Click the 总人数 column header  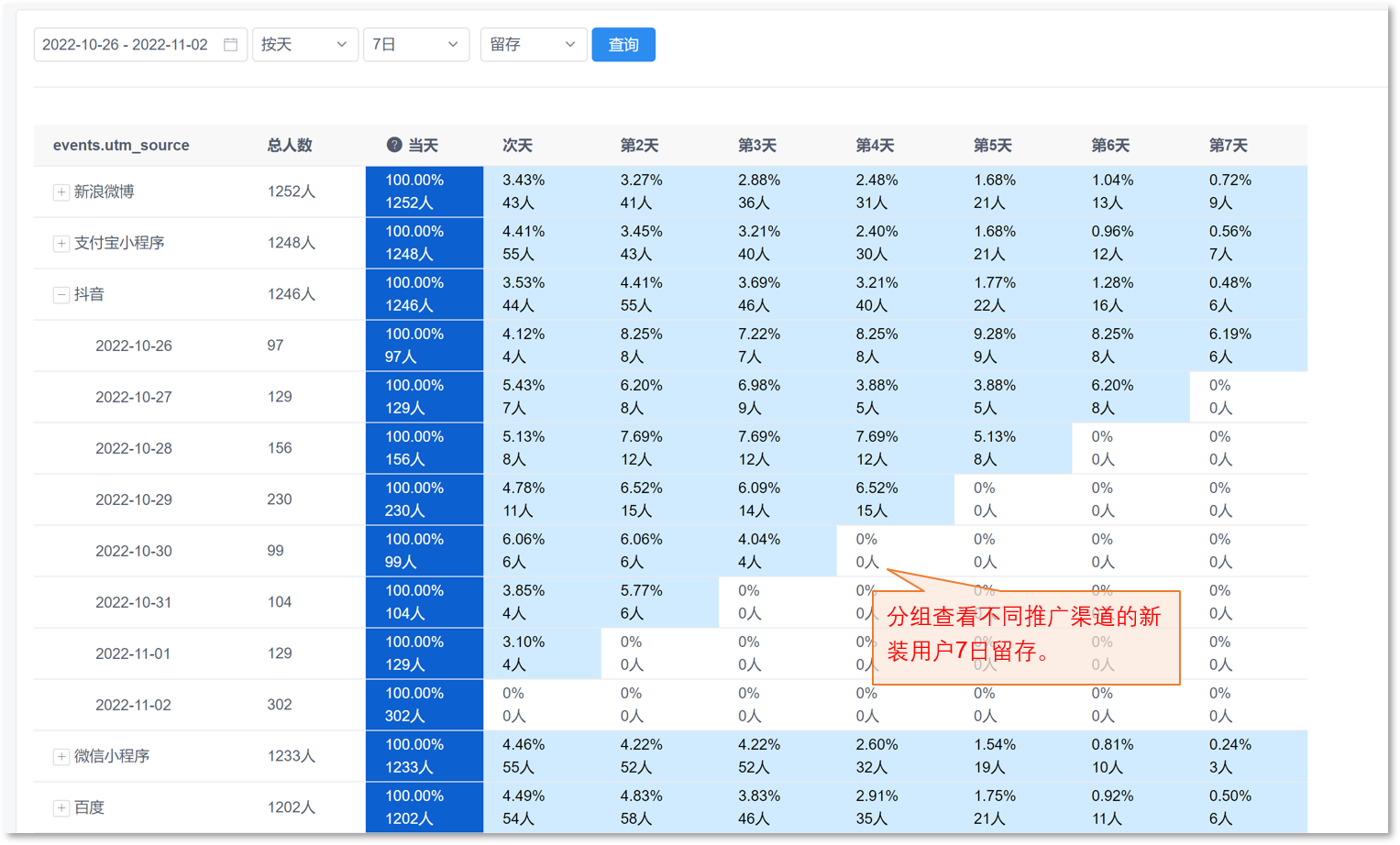[x=290, y=145]
